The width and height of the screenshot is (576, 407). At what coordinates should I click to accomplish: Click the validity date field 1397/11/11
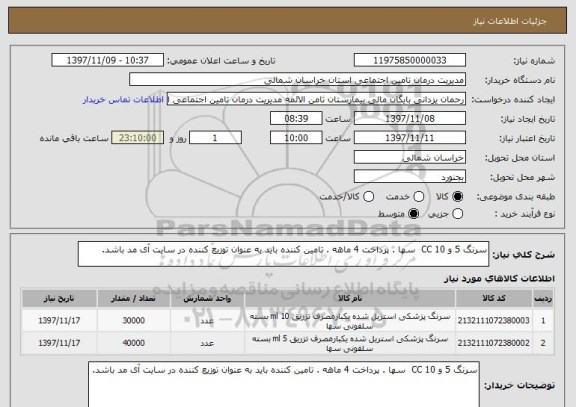[x=410, y=138]
